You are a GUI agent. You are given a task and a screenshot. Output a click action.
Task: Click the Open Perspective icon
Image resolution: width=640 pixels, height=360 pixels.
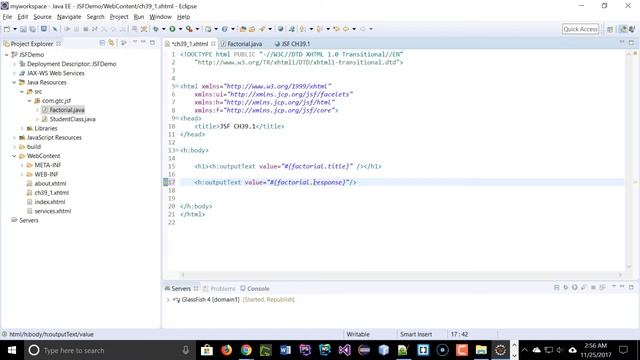pos(610,29)
